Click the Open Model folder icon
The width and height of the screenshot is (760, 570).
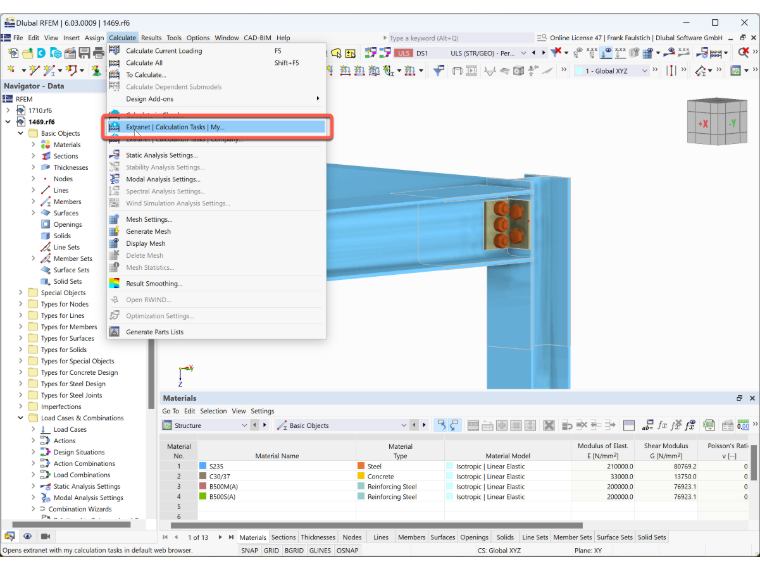28,53
